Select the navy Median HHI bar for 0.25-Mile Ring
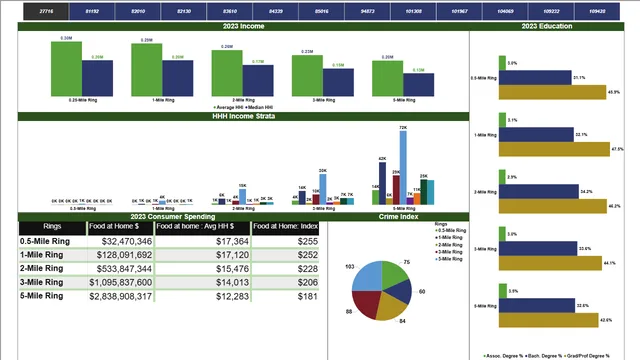Image resolution: width=640 pixels, height=360 pixels. 98,78
